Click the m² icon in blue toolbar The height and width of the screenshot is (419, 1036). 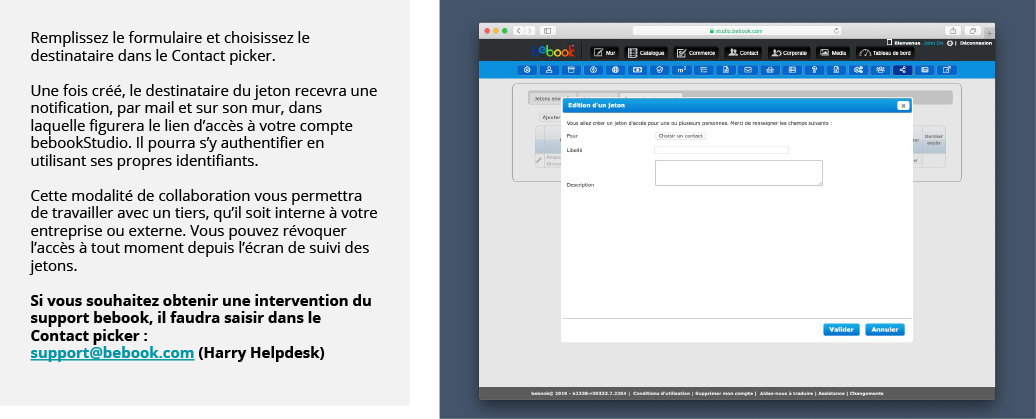click(682, 70)
